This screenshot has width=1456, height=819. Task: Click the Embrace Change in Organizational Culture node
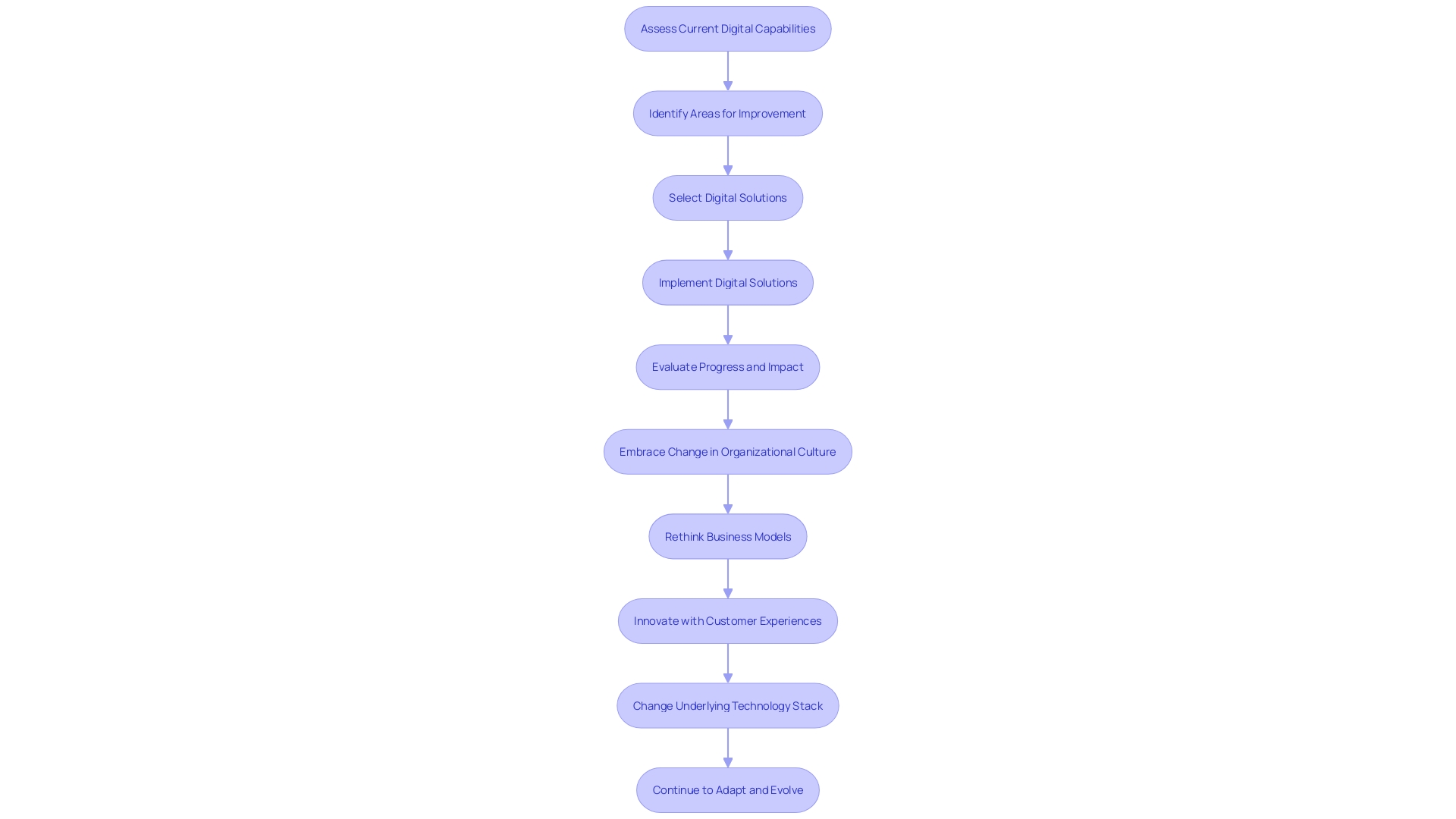[x=727, y=451]
